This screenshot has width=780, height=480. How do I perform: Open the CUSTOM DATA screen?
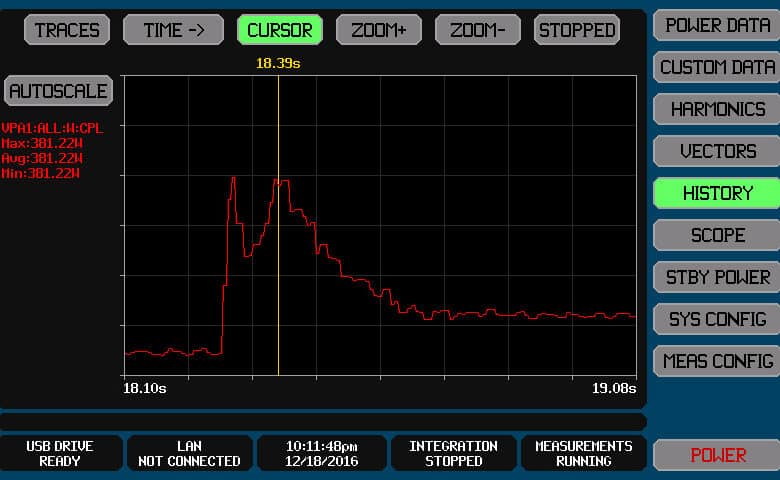click(717, 67)
